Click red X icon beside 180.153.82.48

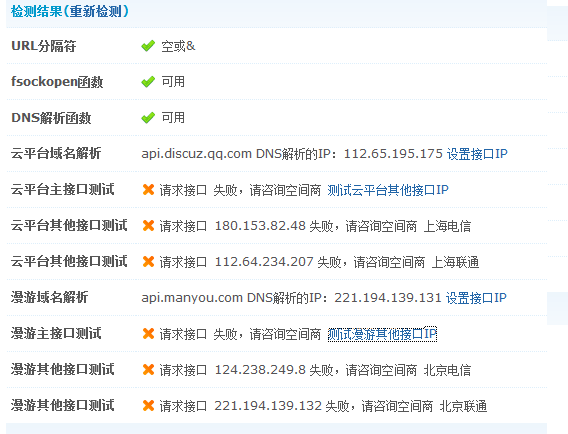[148, 226]
